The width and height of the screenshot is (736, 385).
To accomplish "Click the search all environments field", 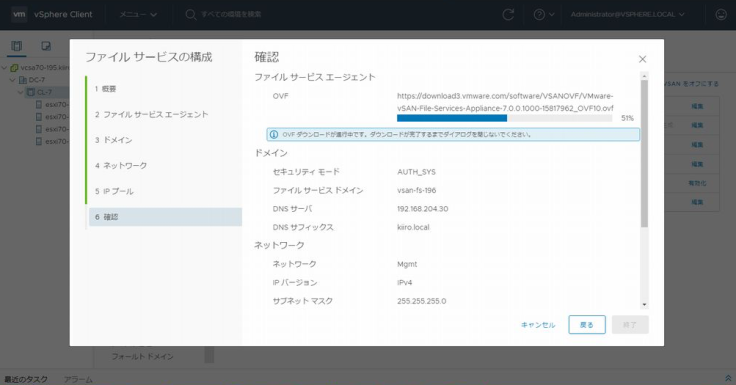I will point(231,15).
